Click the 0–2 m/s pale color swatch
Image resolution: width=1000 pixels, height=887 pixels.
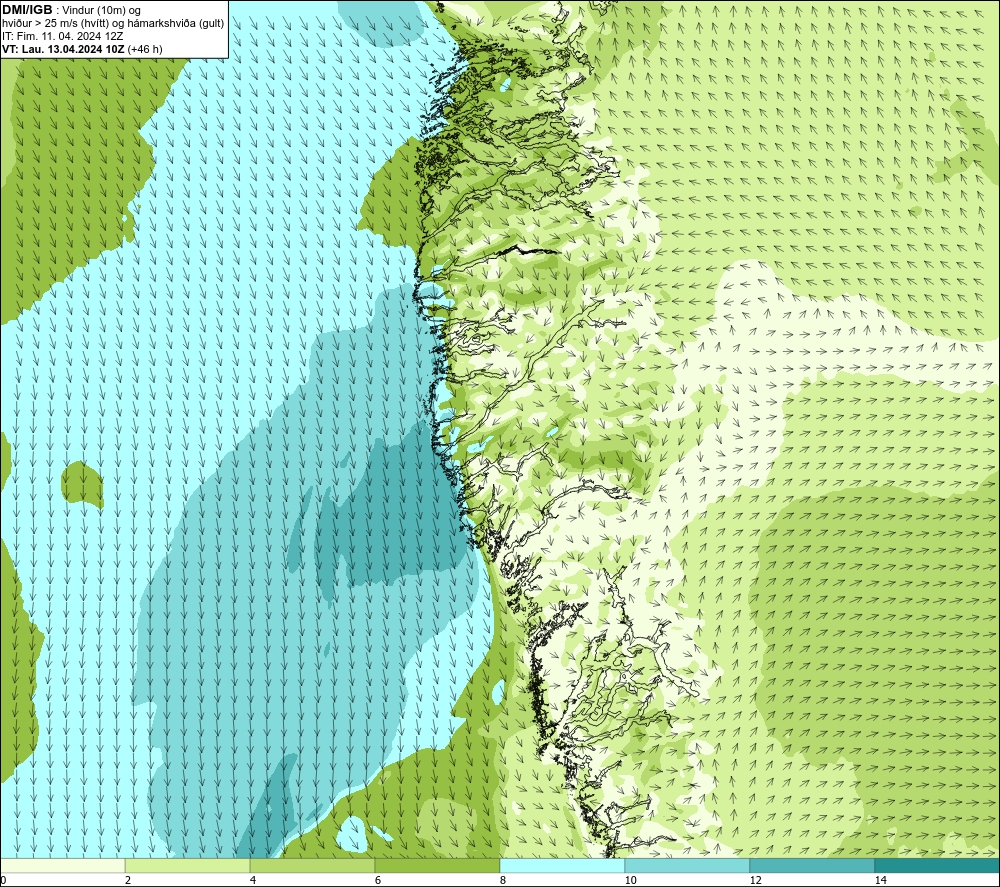(62, 865)
